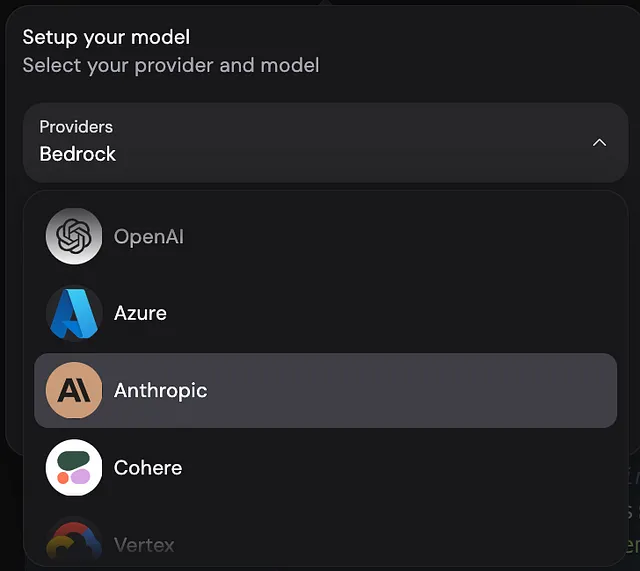Image resolution: width=640 pixels, height=571 pixels.
Task: Pick Cohere from the providers list
Action: coord(325,467)
